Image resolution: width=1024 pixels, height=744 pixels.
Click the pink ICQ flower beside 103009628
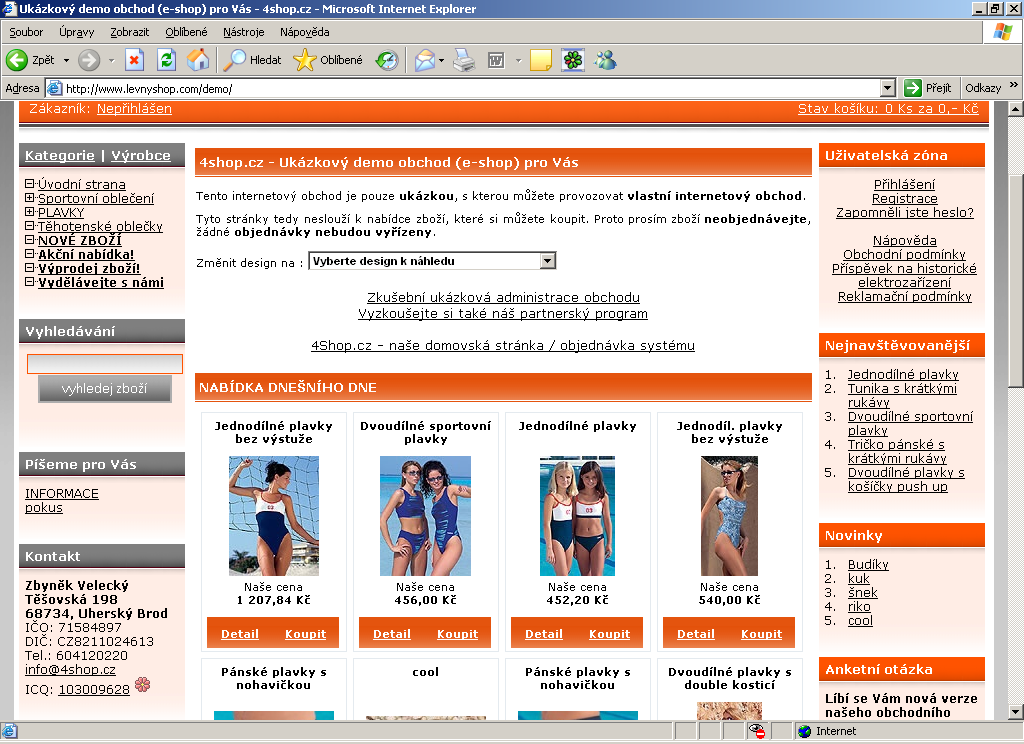pyautogui.click(x=142, y=684)
